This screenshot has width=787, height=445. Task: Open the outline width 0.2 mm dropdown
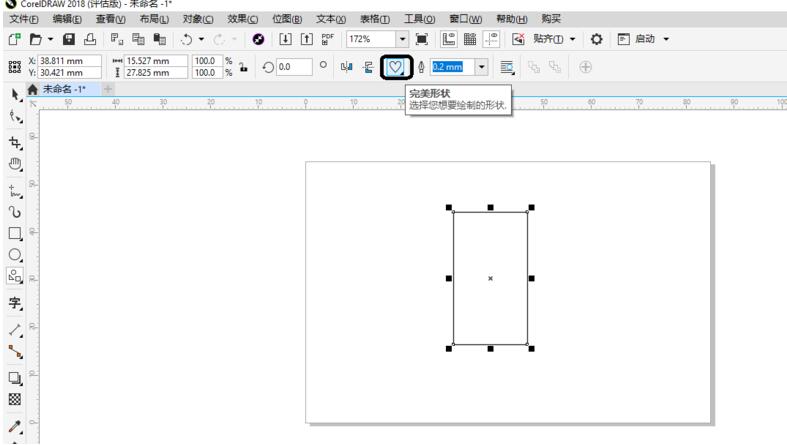(482, 67)
